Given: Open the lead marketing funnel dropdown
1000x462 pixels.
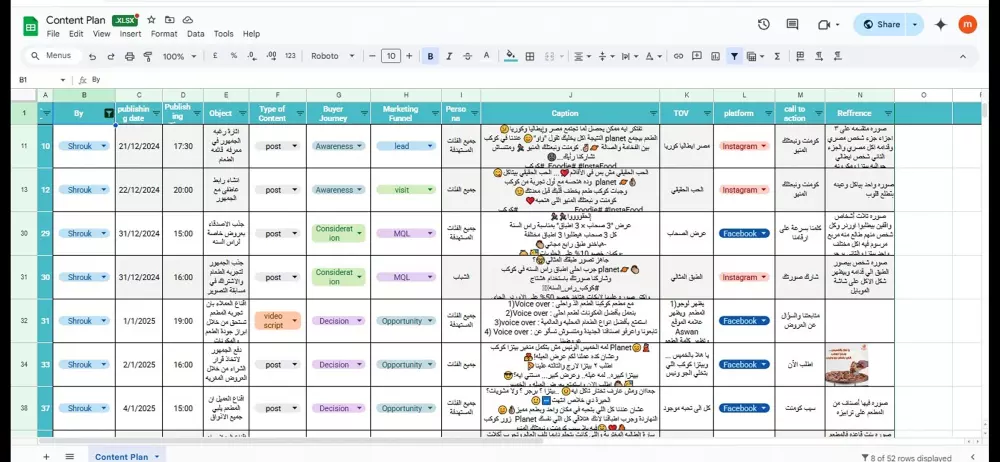Looking at the screenshot, I should point(406,146).
